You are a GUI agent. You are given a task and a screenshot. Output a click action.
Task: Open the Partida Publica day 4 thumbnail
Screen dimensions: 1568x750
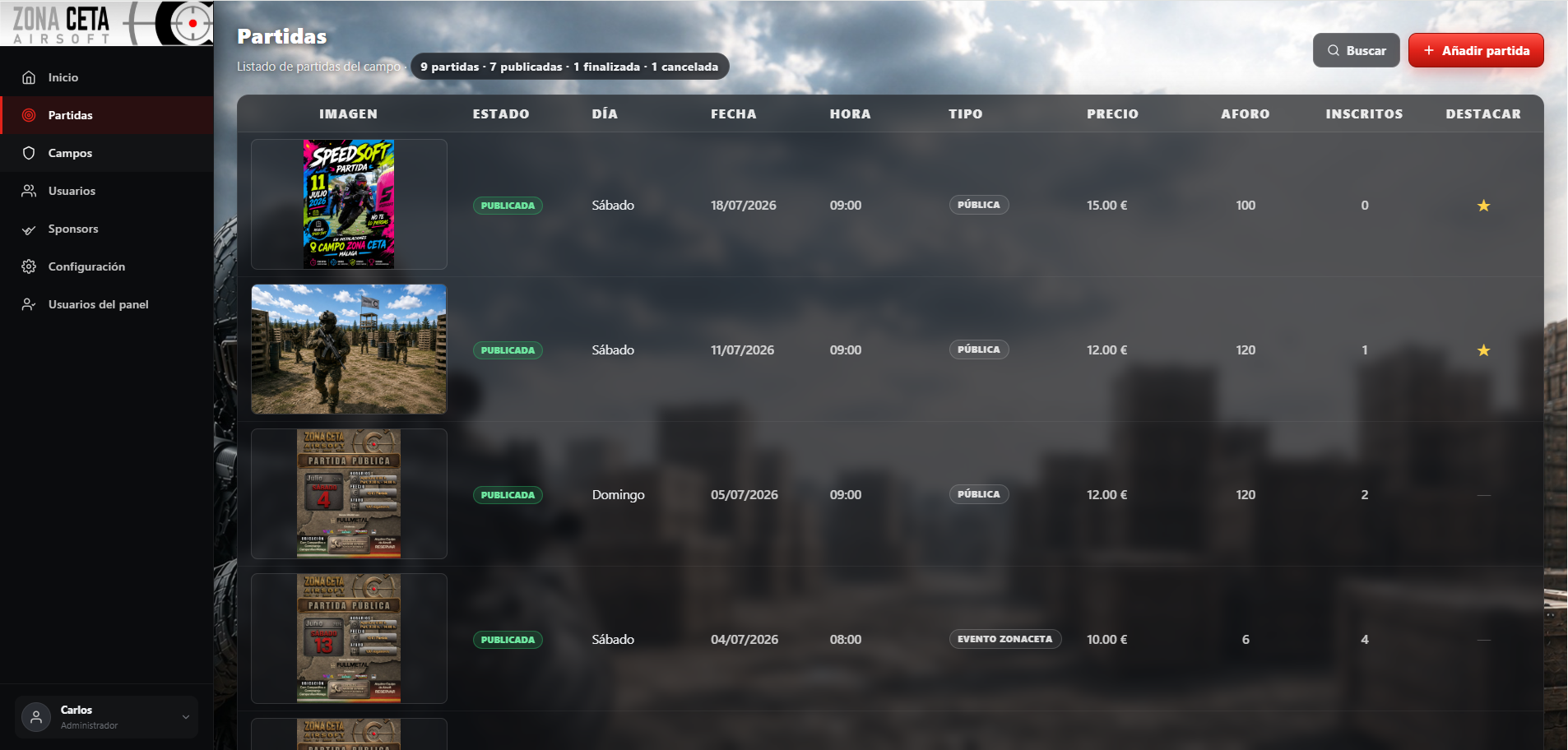point(349,493)
